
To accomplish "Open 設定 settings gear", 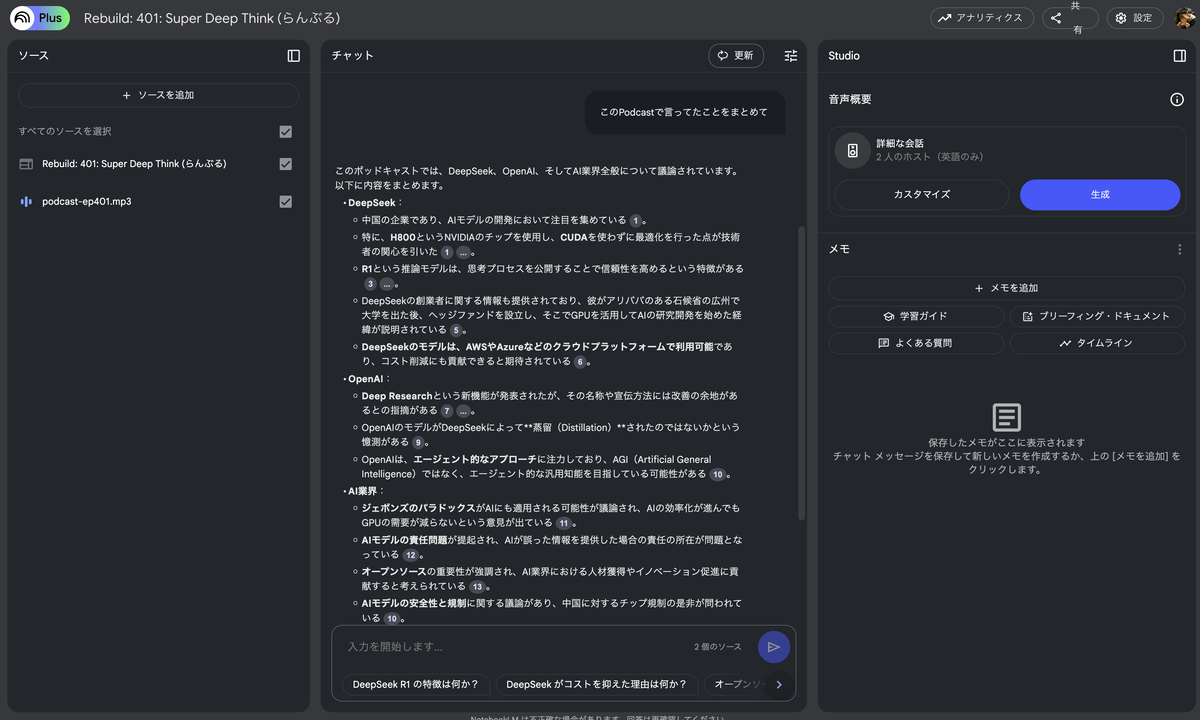I will pos(1135,18).
